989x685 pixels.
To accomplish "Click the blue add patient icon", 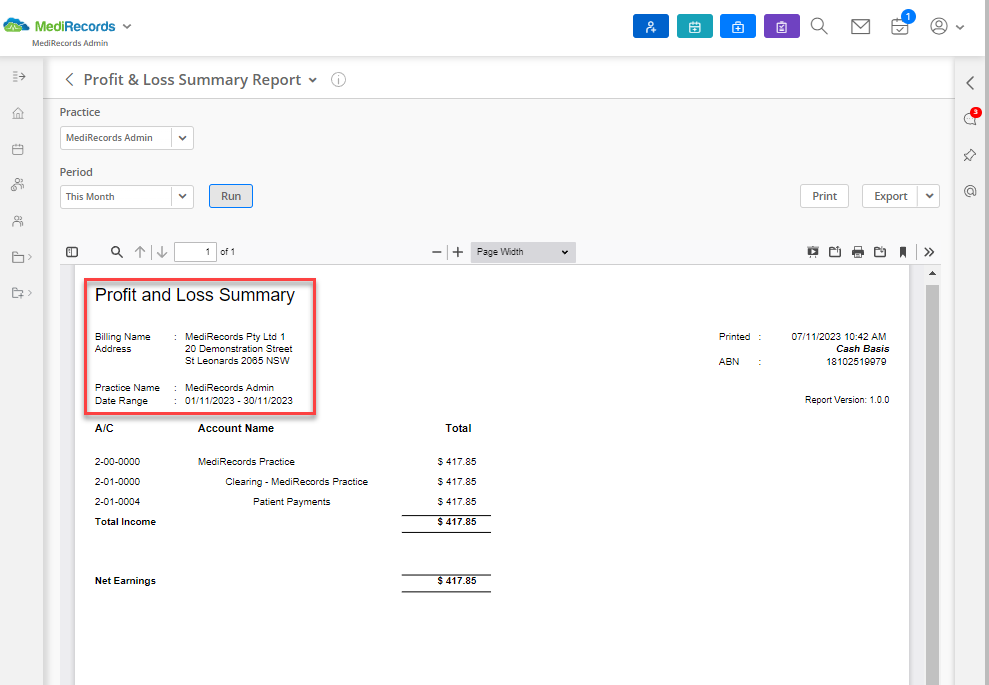I will coord(650,26).
